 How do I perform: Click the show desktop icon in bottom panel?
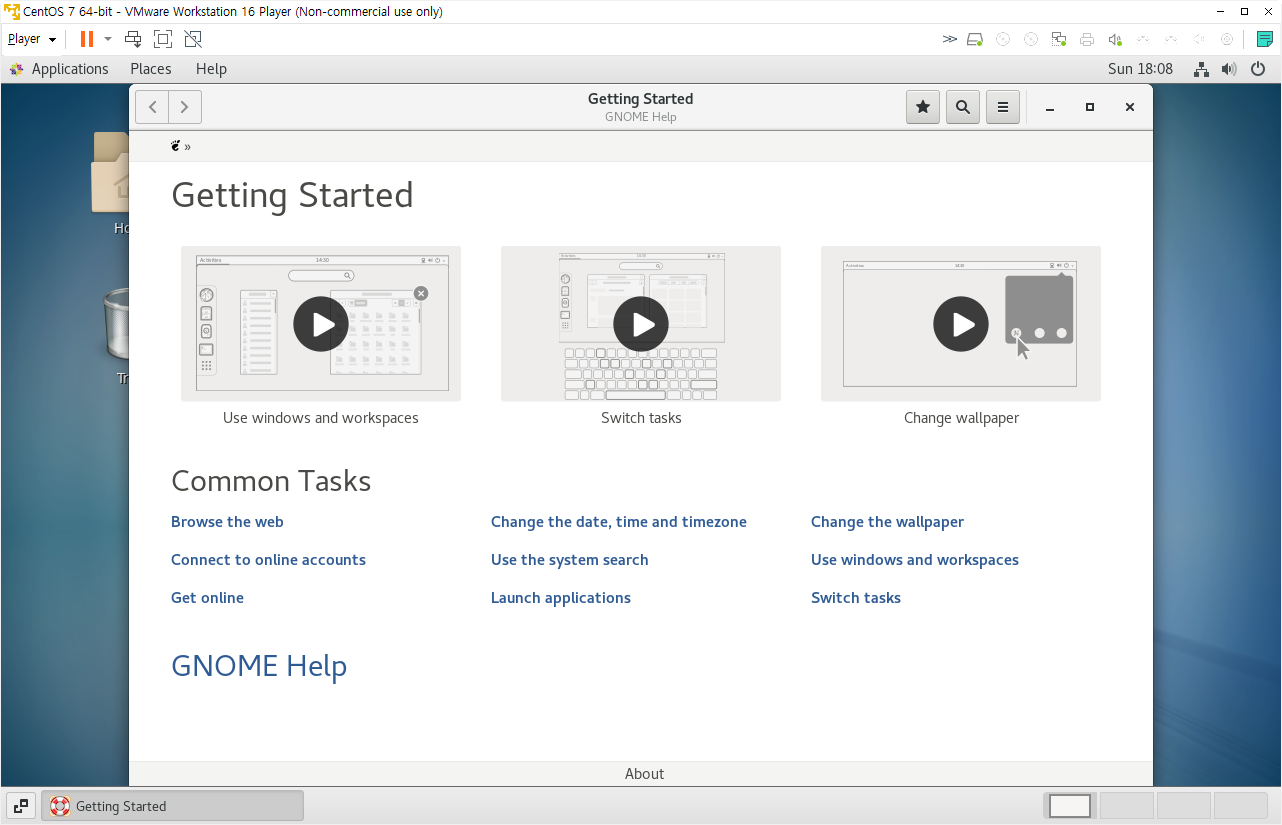pos(20,806)
